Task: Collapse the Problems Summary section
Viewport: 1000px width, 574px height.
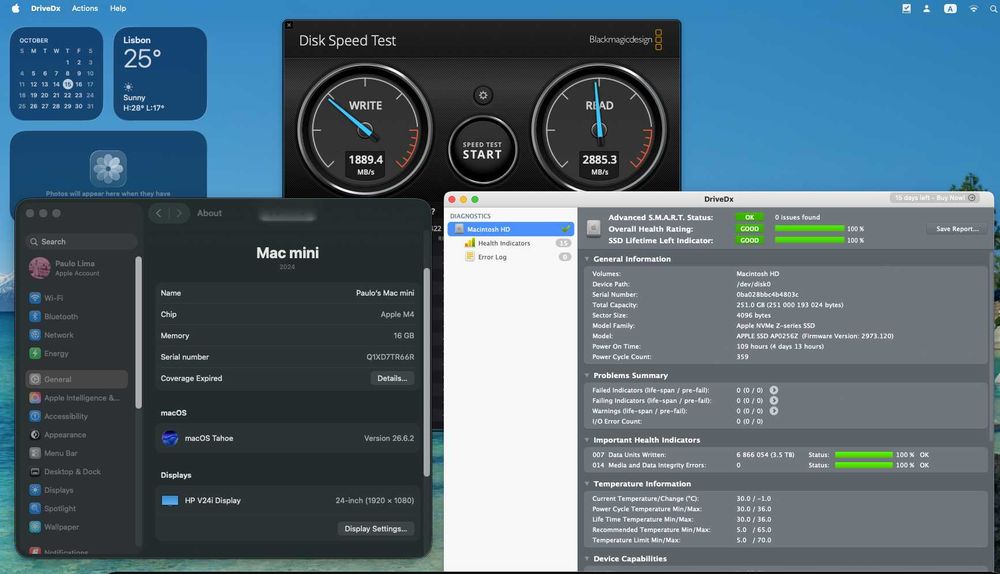Action: (x=587, y=375)
